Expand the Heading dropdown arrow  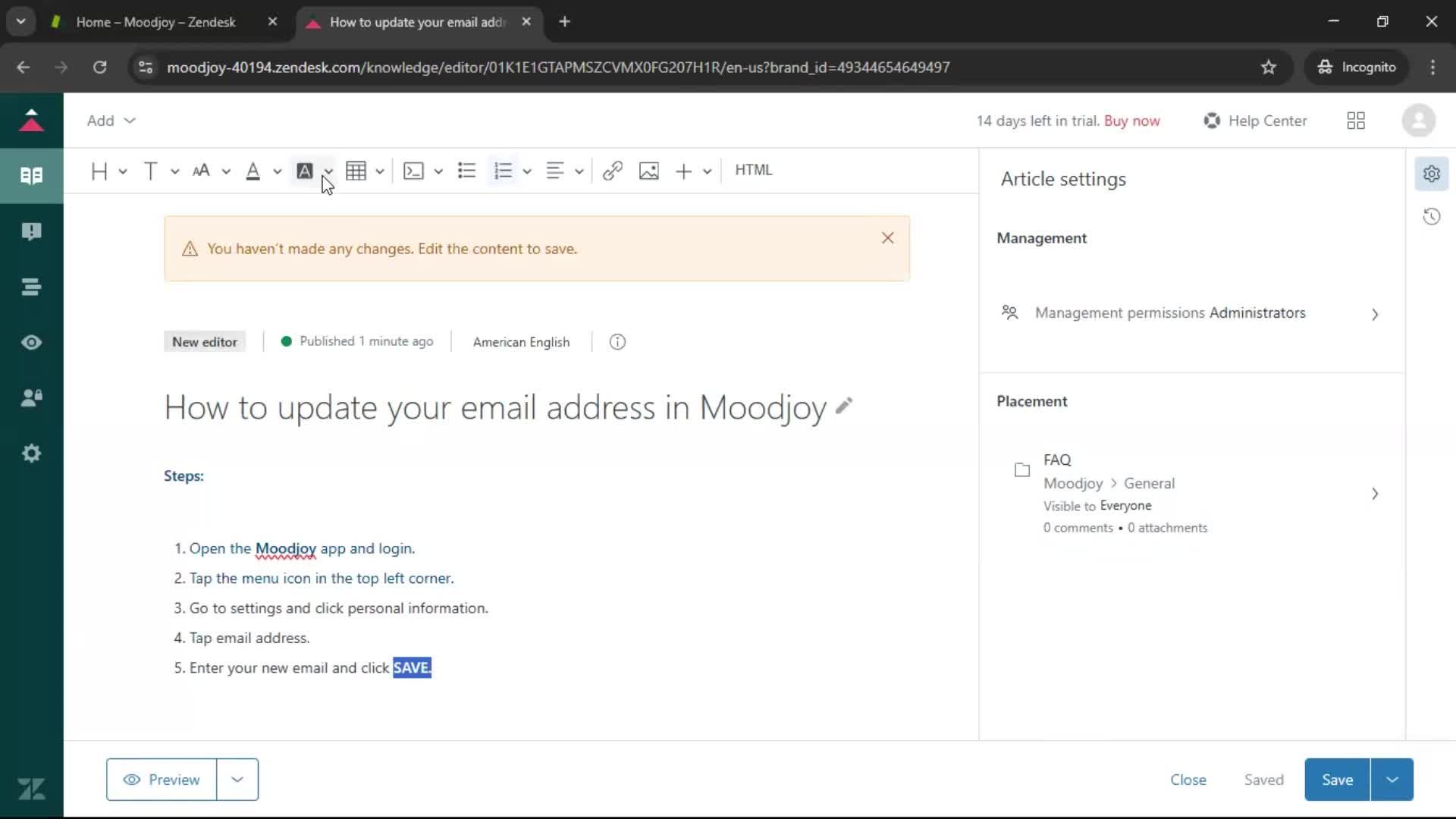point(123,171)
